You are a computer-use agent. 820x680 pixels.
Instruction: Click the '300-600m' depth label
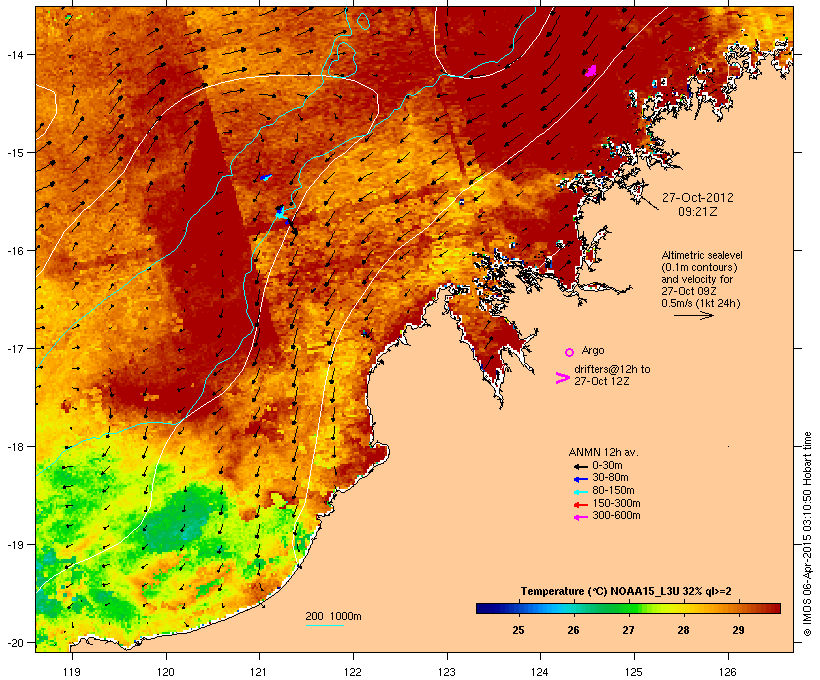coord(617,516)
